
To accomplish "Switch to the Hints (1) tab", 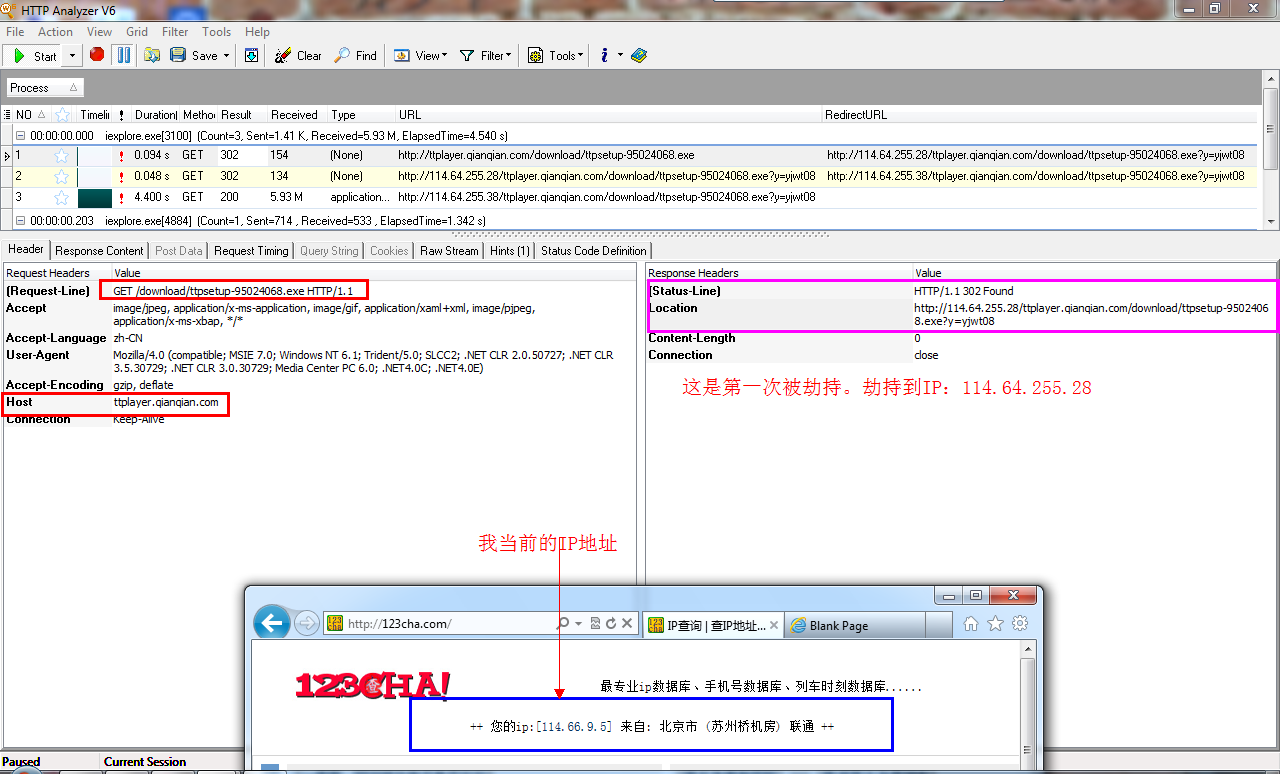I will 510,251.
